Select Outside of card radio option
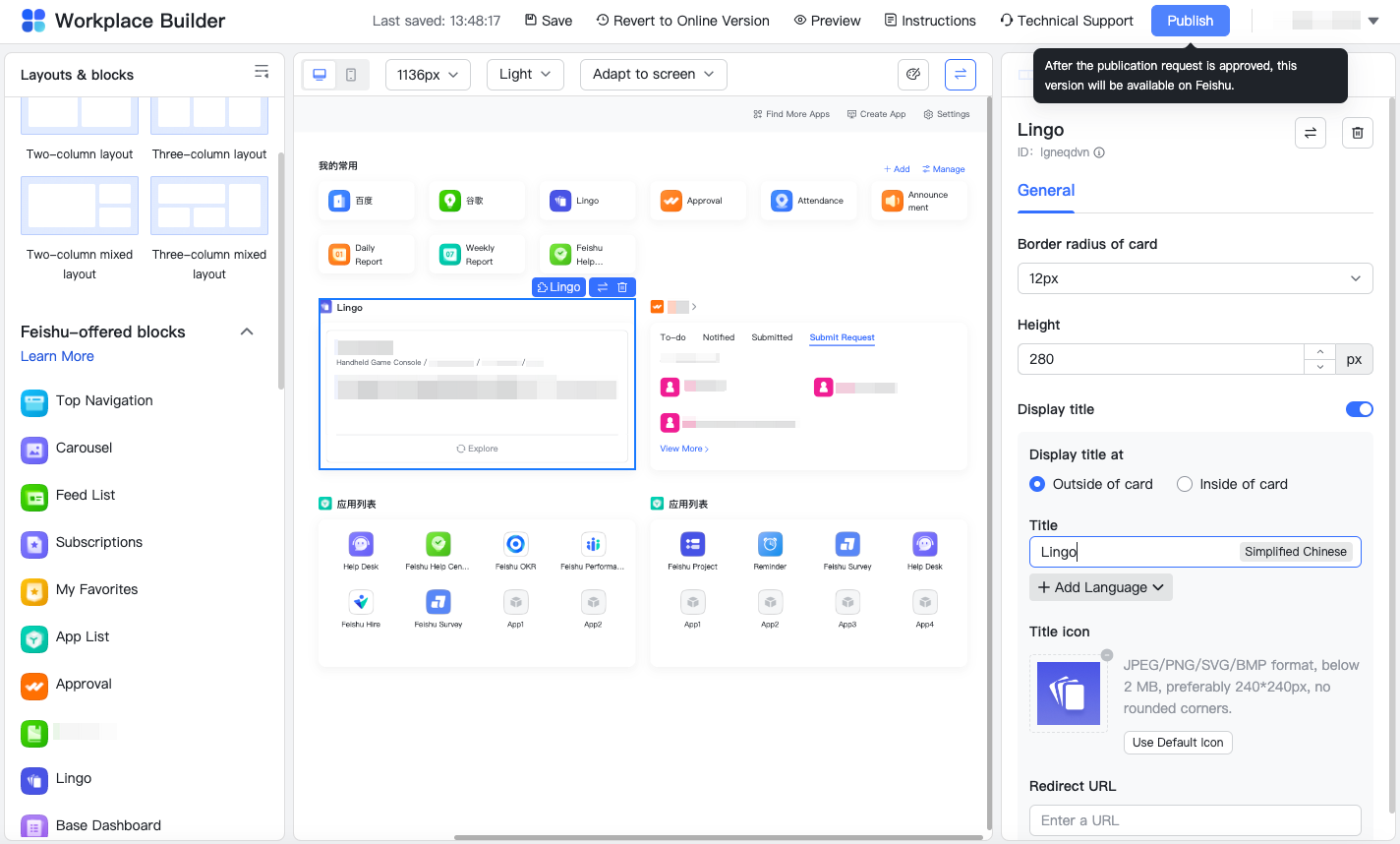 [1037, 484]
